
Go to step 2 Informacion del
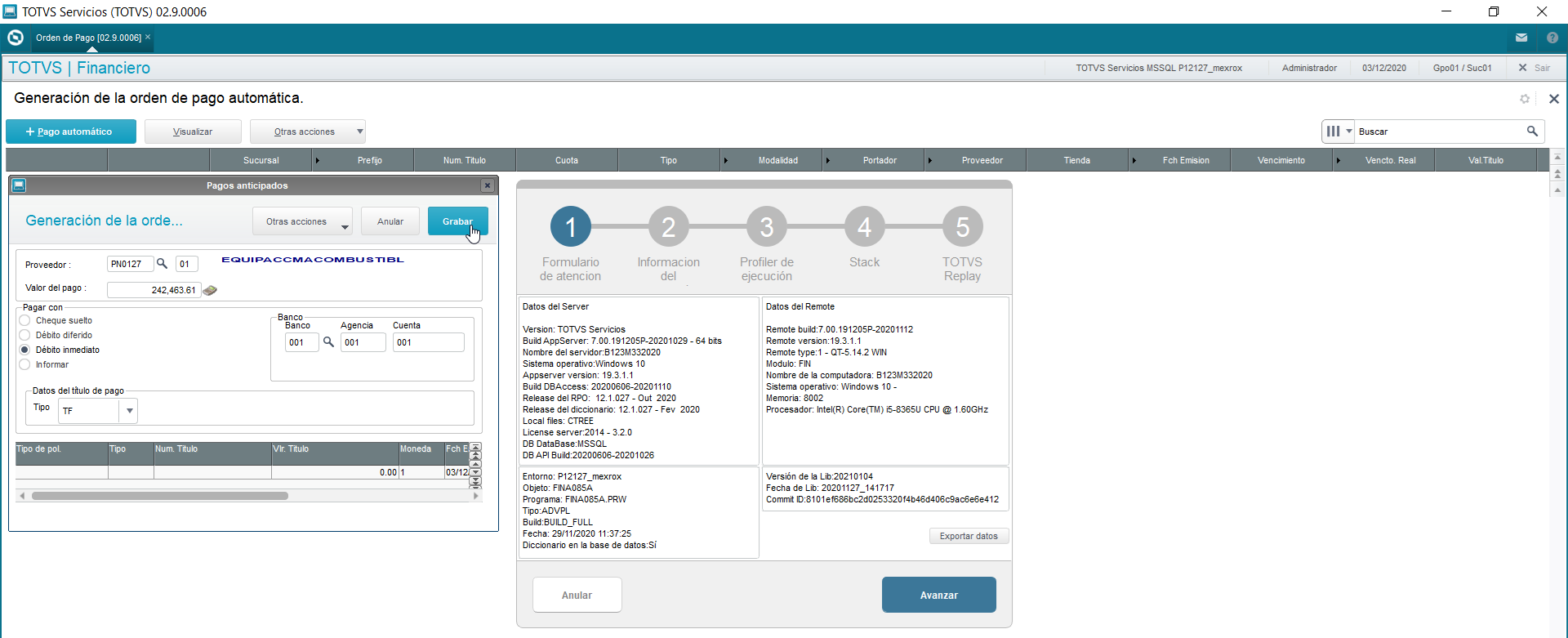(x=669, y=226)
